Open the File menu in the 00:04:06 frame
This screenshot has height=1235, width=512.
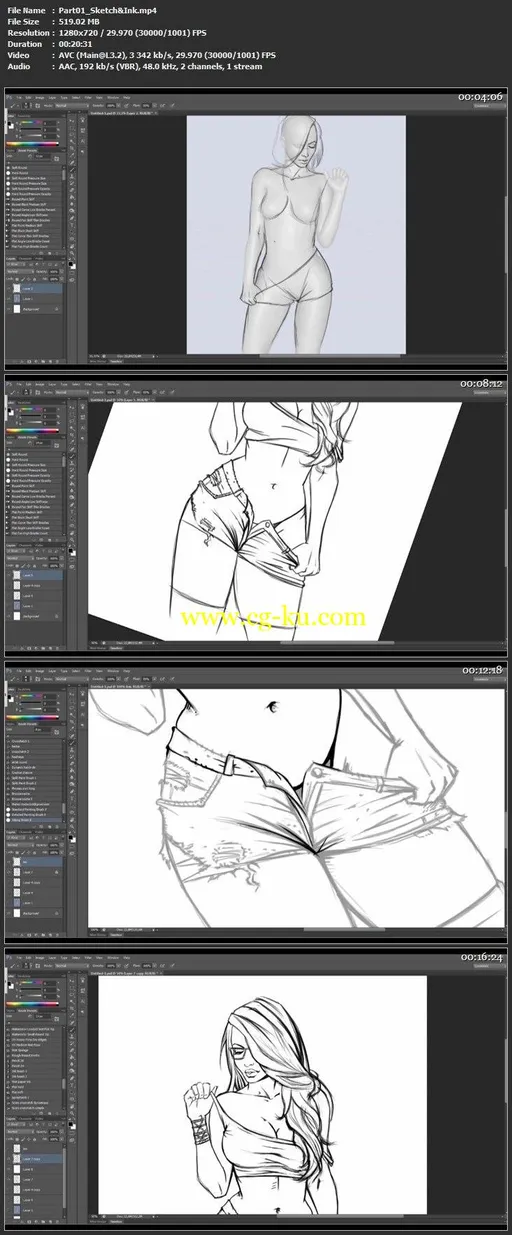coord(19,98)
